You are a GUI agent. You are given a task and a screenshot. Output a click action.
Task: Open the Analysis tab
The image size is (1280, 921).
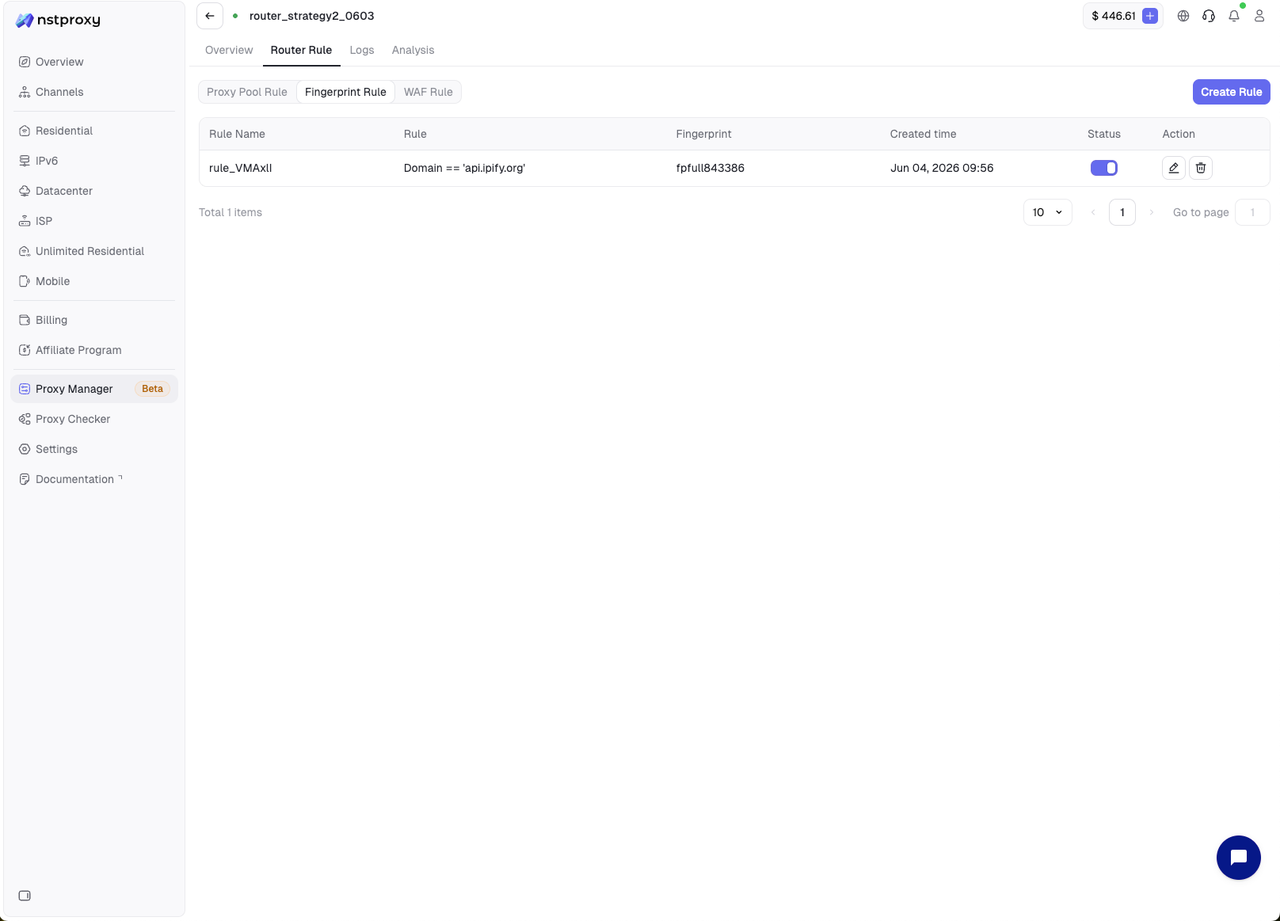(413, 50)
